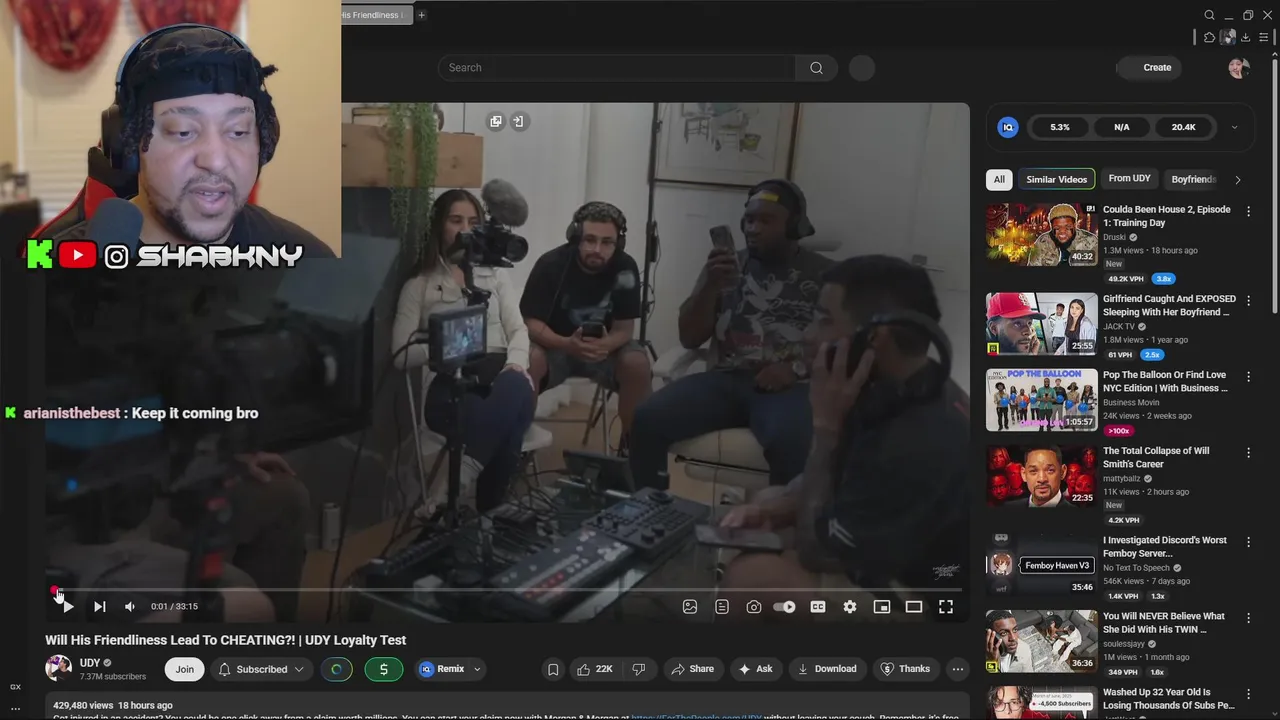This screenshot has width=1280, height=720.
Task: Open options for Will Smith's Career video
Action: [1248, 452]
